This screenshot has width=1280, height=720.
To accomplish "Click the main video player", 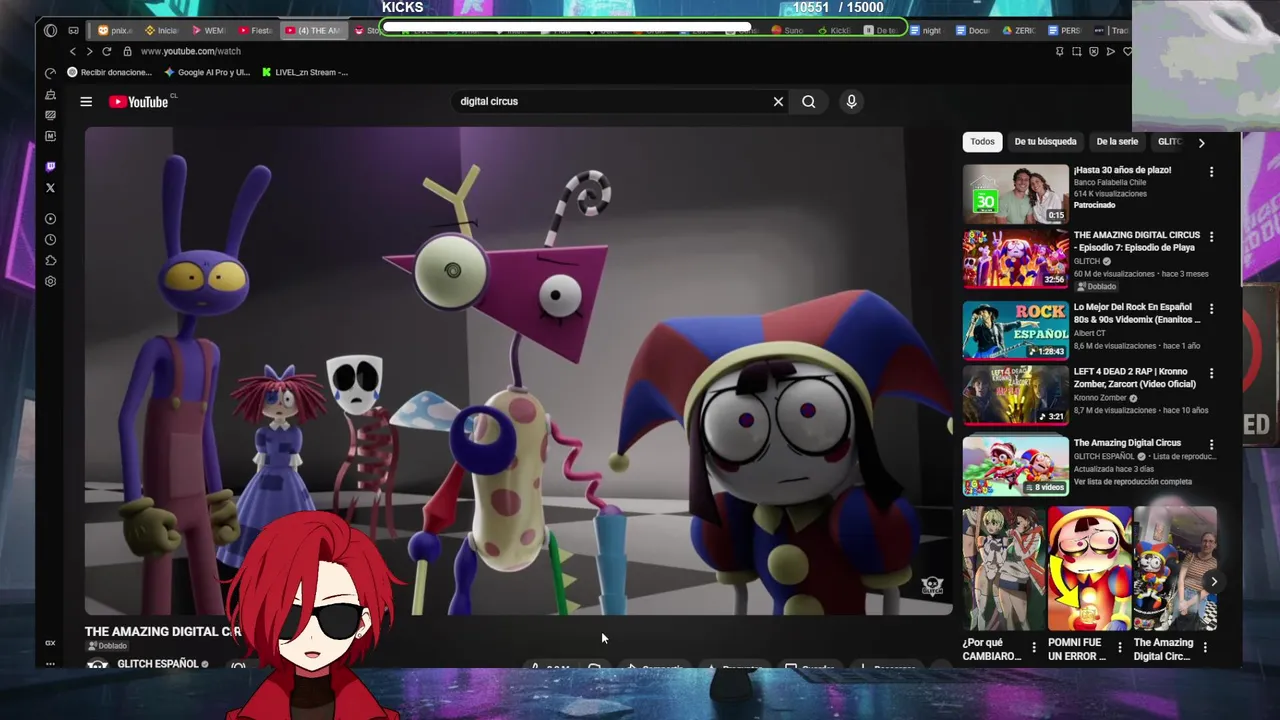I will pyautogui.click(x=519, y=371).
